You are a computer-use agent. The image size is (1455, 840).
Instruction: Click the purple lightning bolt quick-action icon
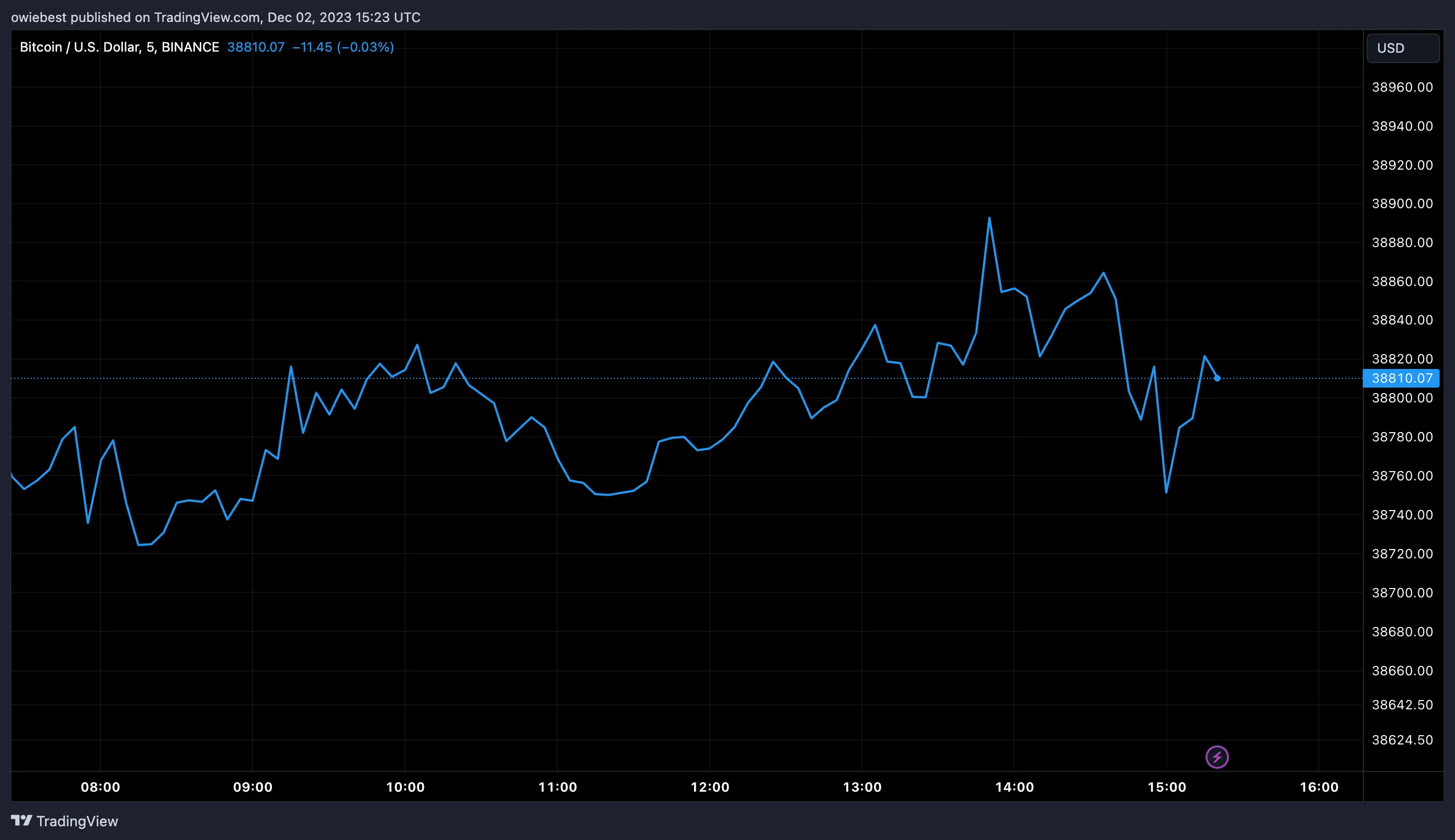point(1217,757)
